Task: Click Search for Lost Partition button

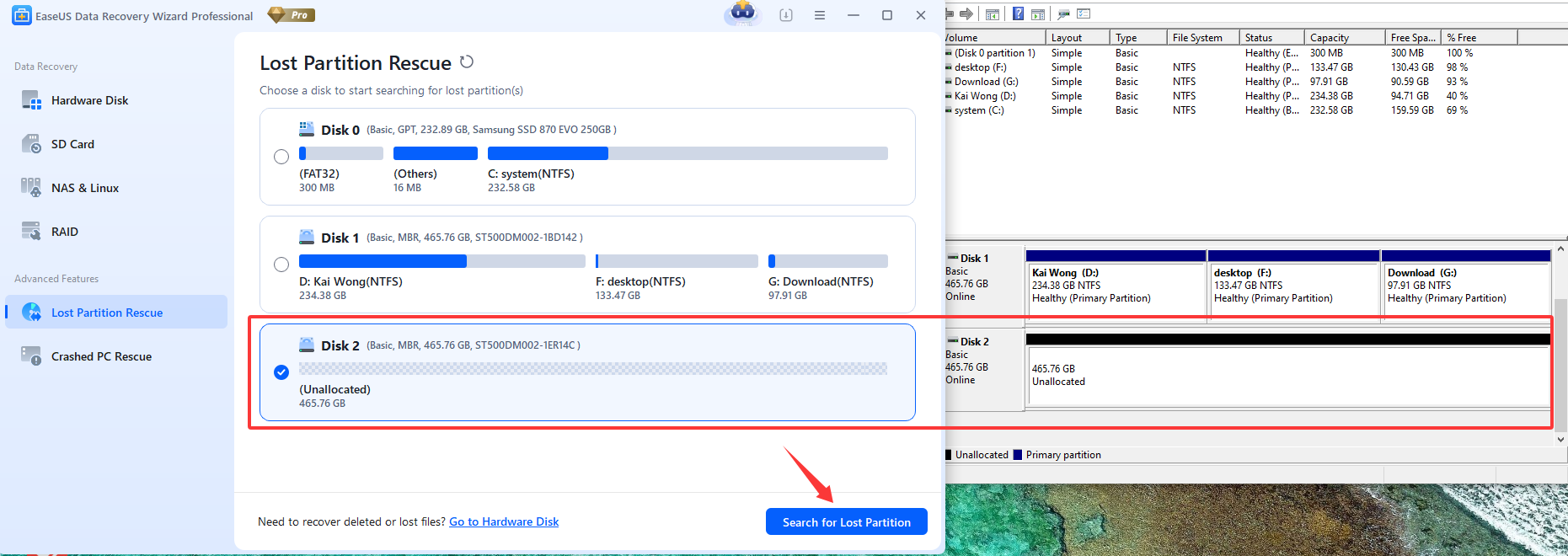Action: 846,522
